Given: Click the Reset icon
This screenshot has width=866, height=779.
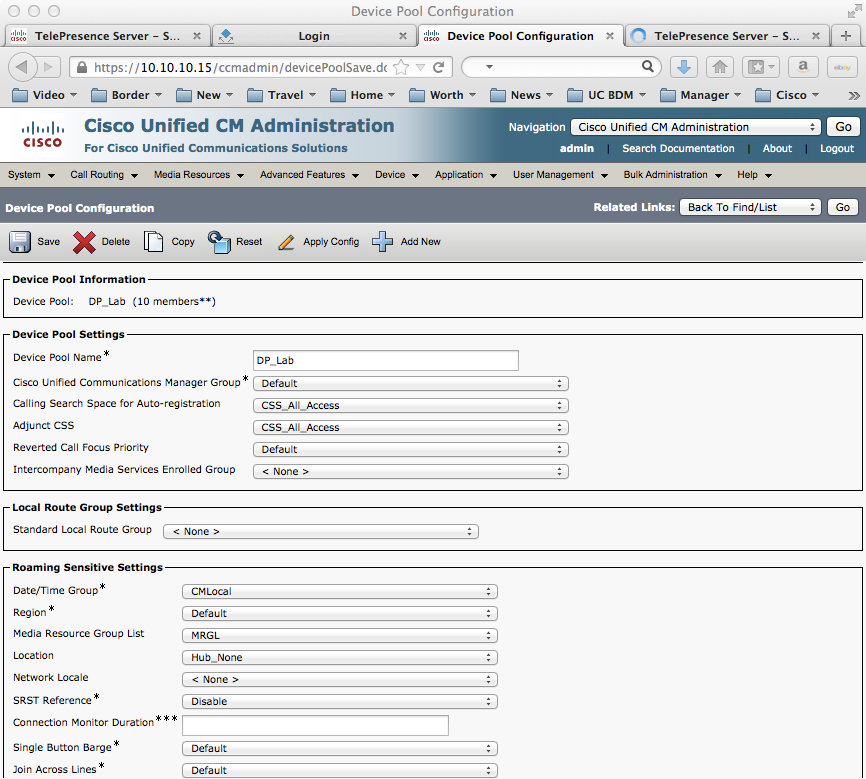Looking at the screenshot, I should 219,242.
